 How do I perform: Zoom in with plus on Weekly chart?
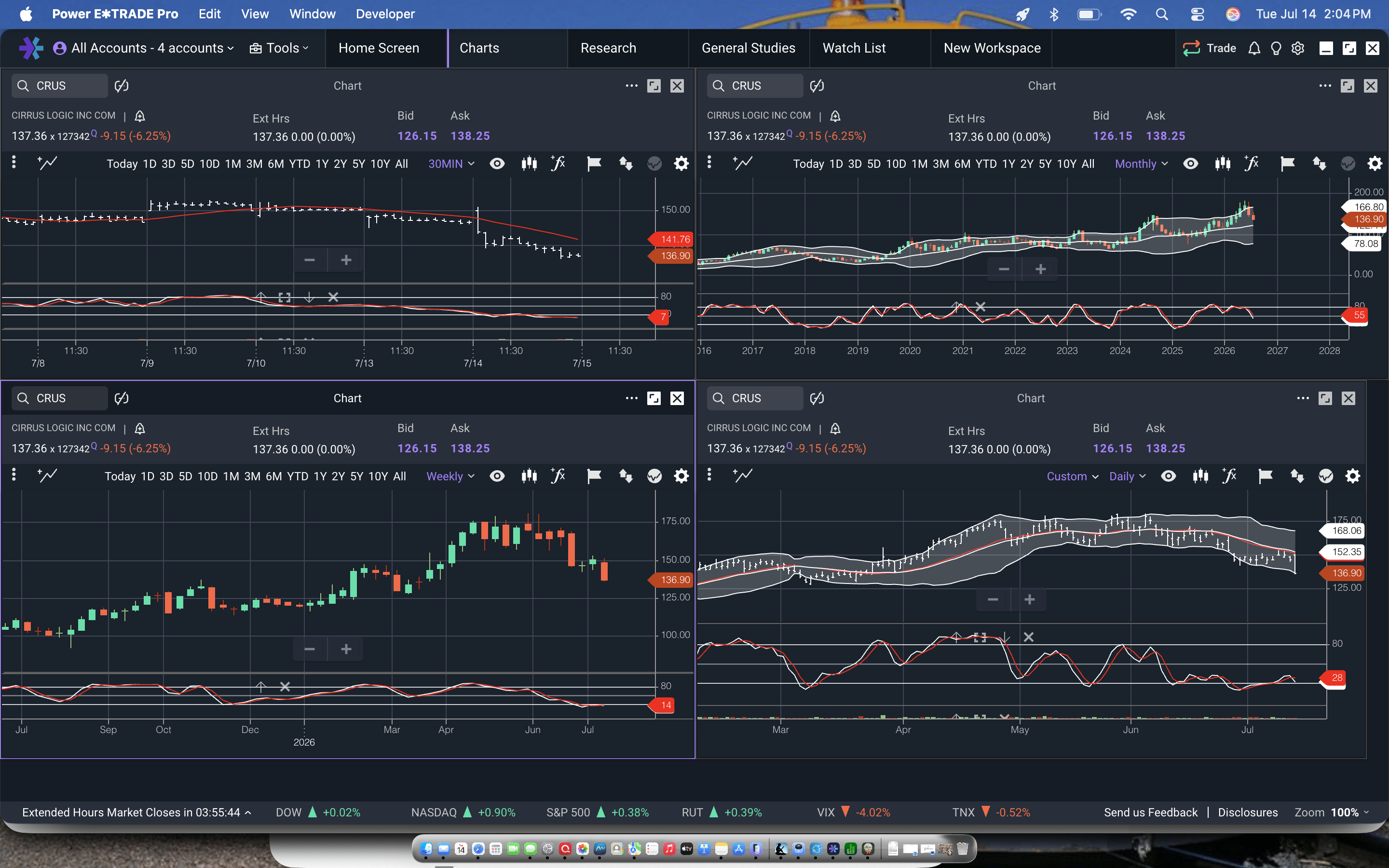click(346, 649)
